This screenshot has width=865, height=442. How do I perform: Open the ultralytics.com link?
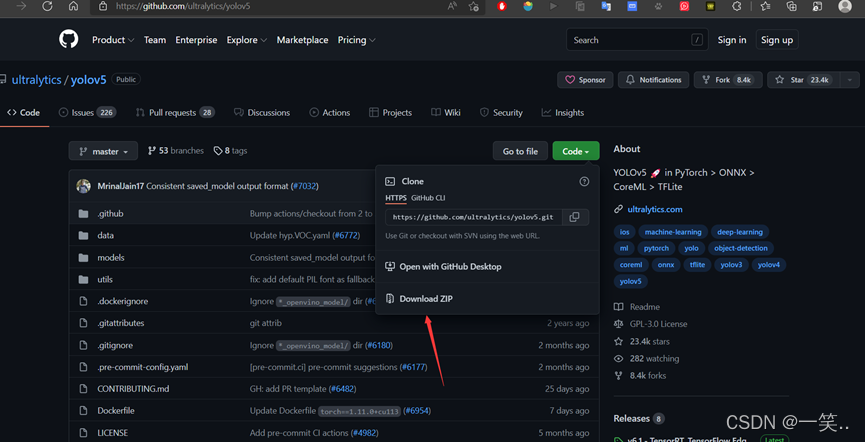click(x=655, y=209)
